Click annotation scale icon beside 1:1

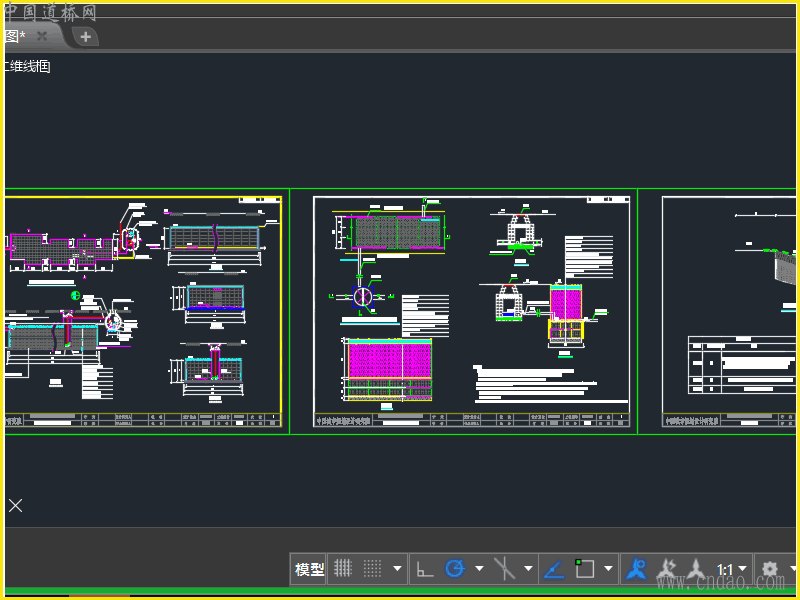coord(695,569)
